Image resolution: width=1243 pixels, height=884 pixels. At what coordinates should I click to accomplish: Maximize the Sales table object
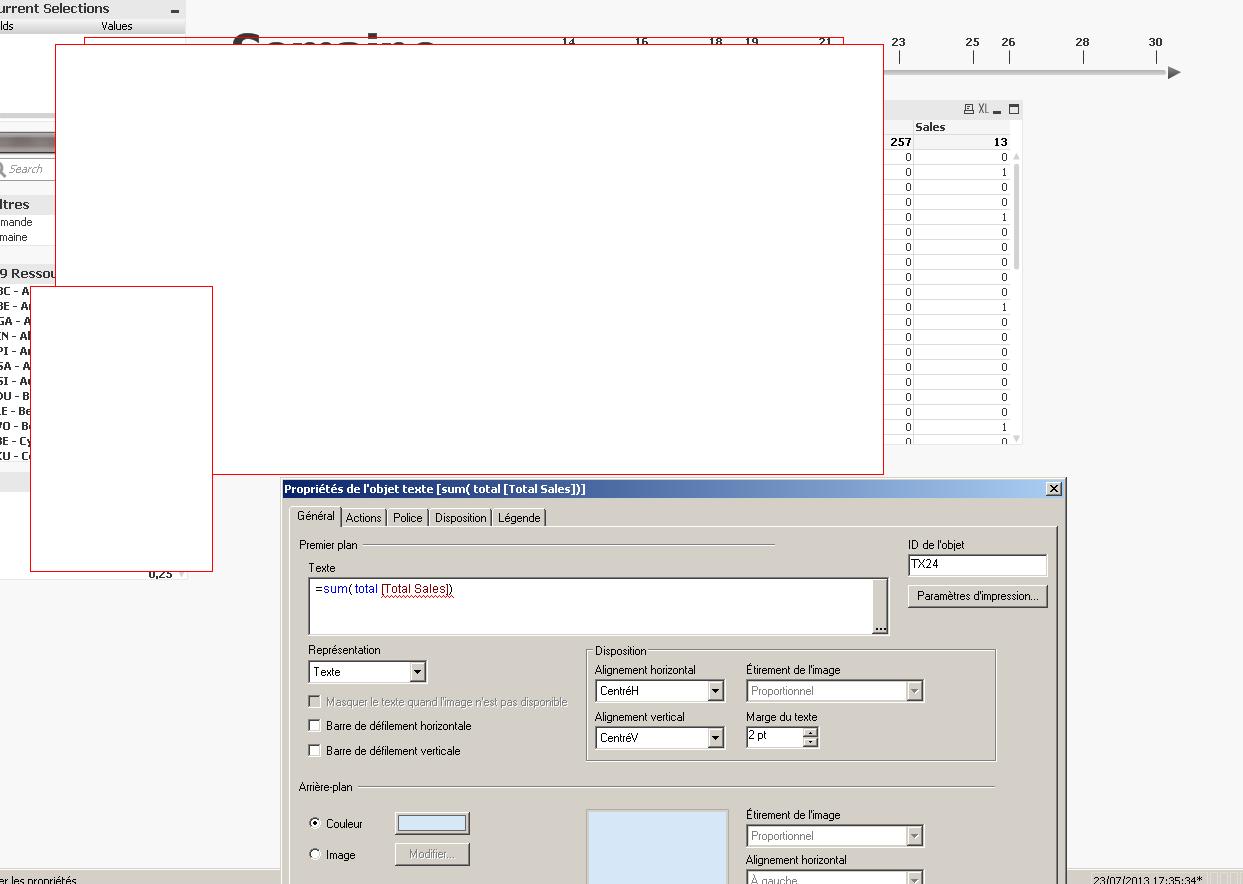click(1013, 109)
